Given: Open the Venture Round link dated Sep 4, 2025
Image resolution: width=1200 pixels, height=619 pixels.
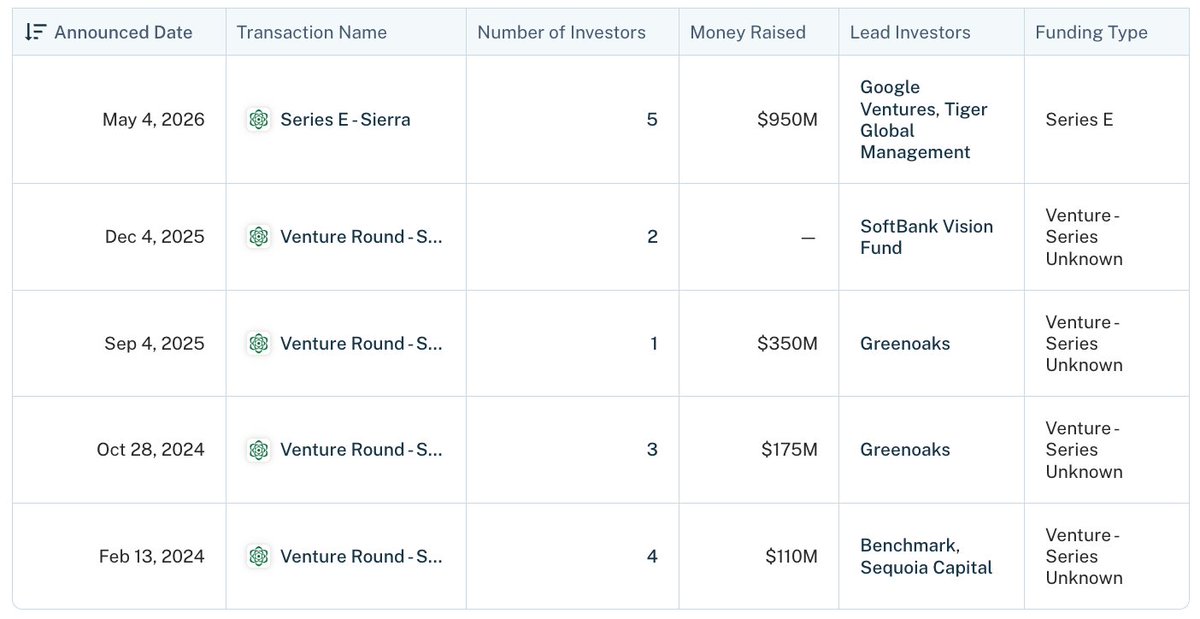Looking at the screenshot, I should pyautogui.click(x=361, y=344).
